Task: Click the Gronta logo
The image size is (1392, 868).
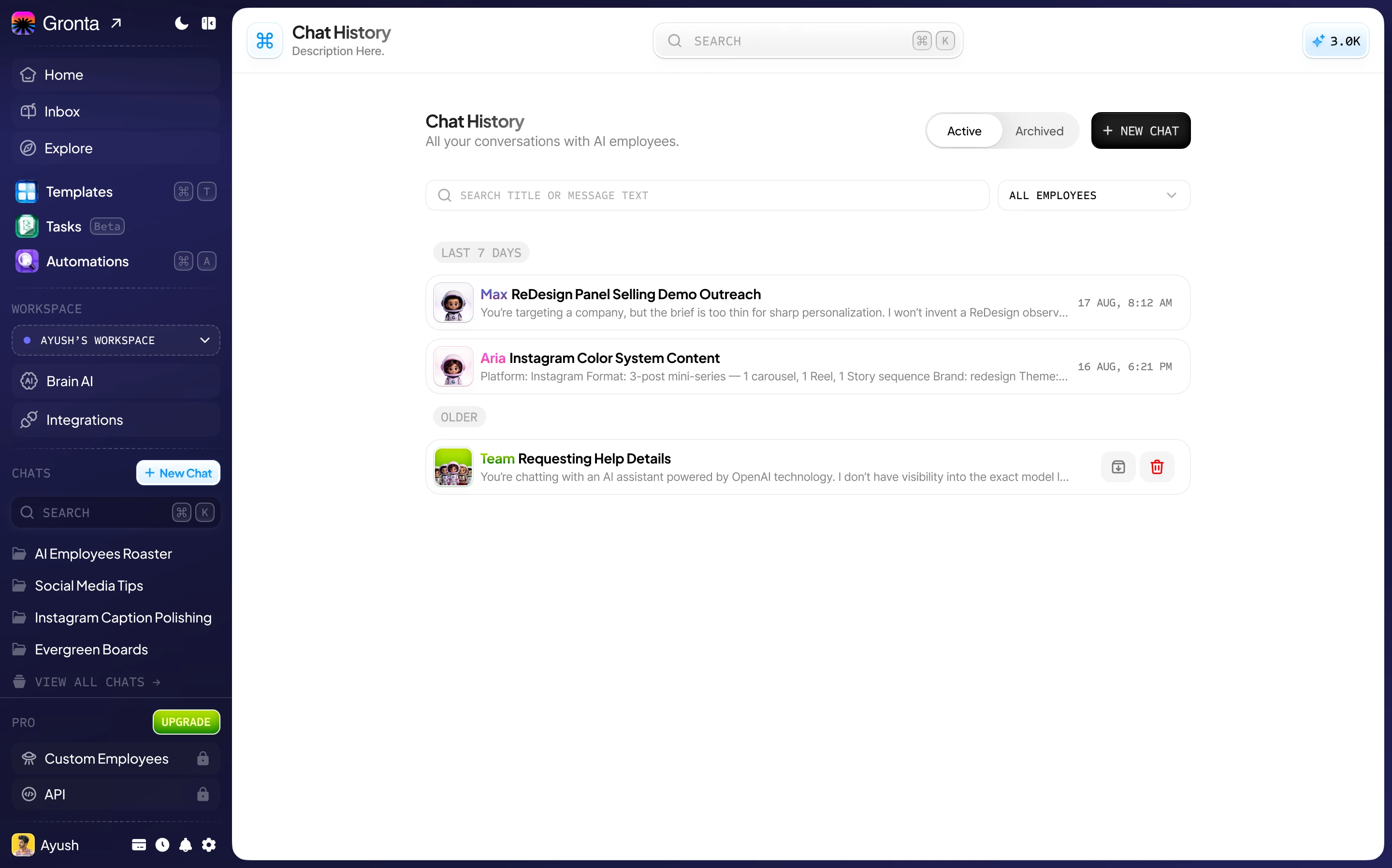Action: click(x=23, y=24)
